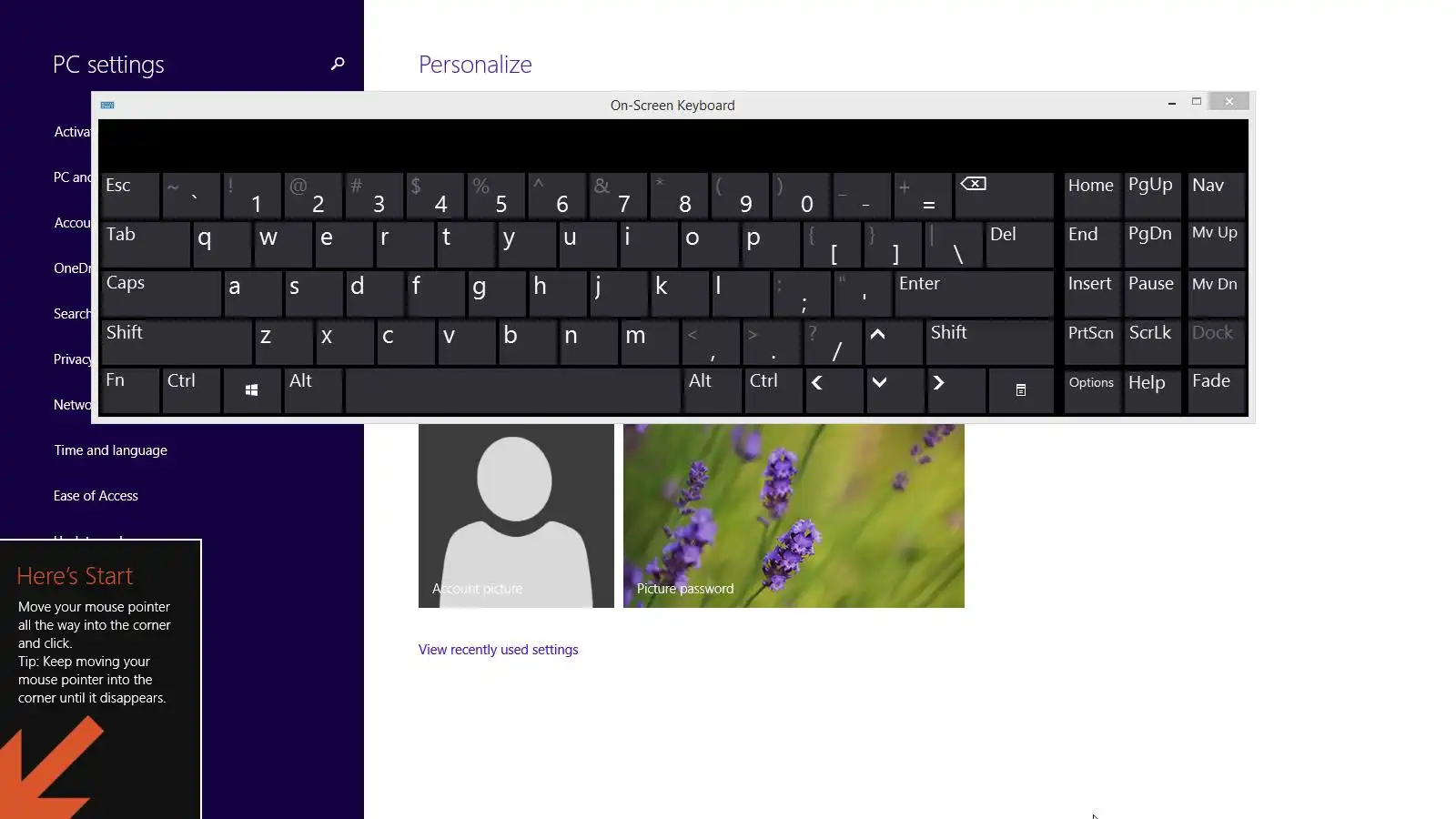Screen dimensions: 1456x819
Task: Click the right arrow key
Action: [x=955, y=390]
